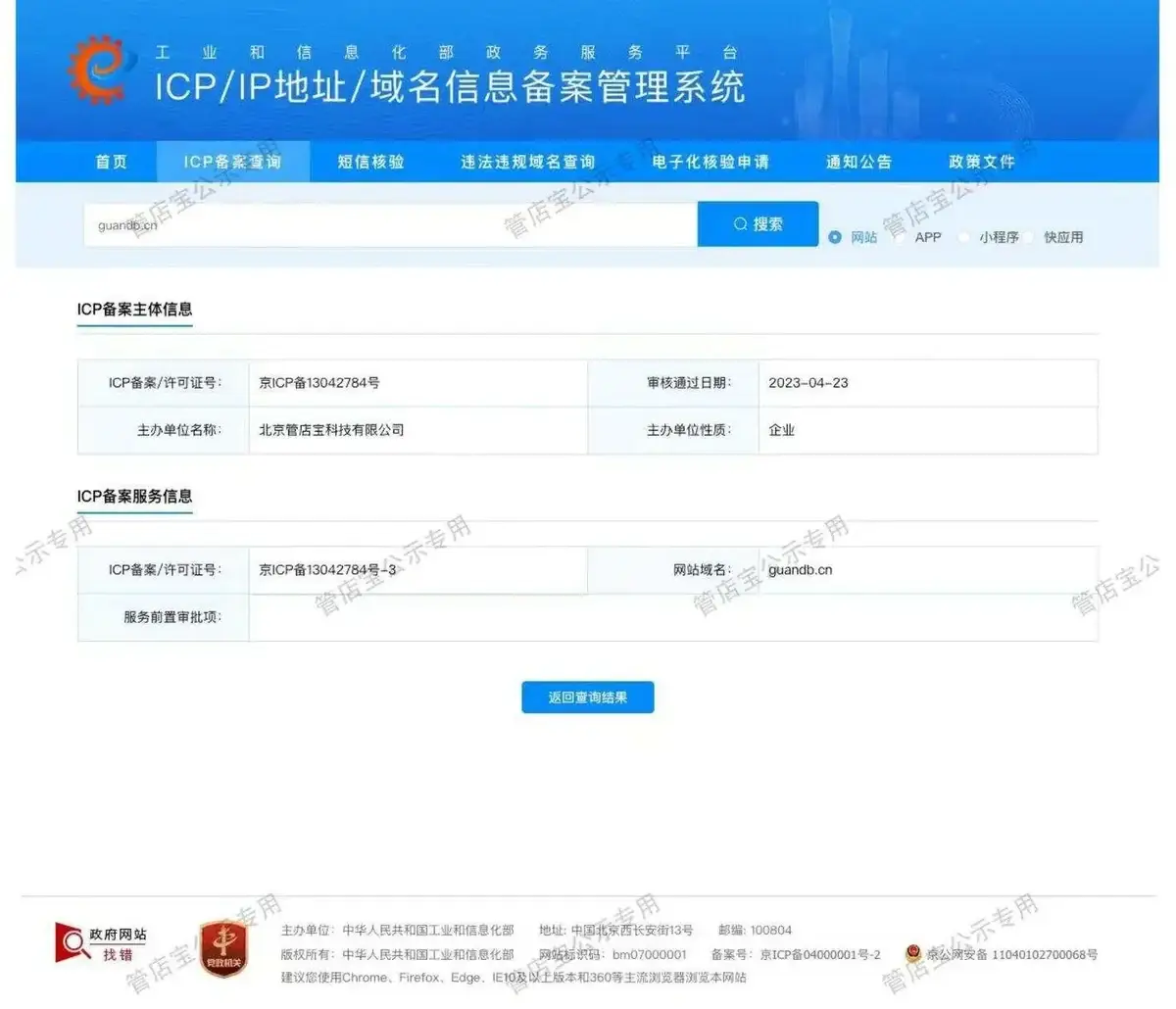Open the ICP备案查询 tab
Screen dimensions: 1176x1009
click(x=233, y=162)
